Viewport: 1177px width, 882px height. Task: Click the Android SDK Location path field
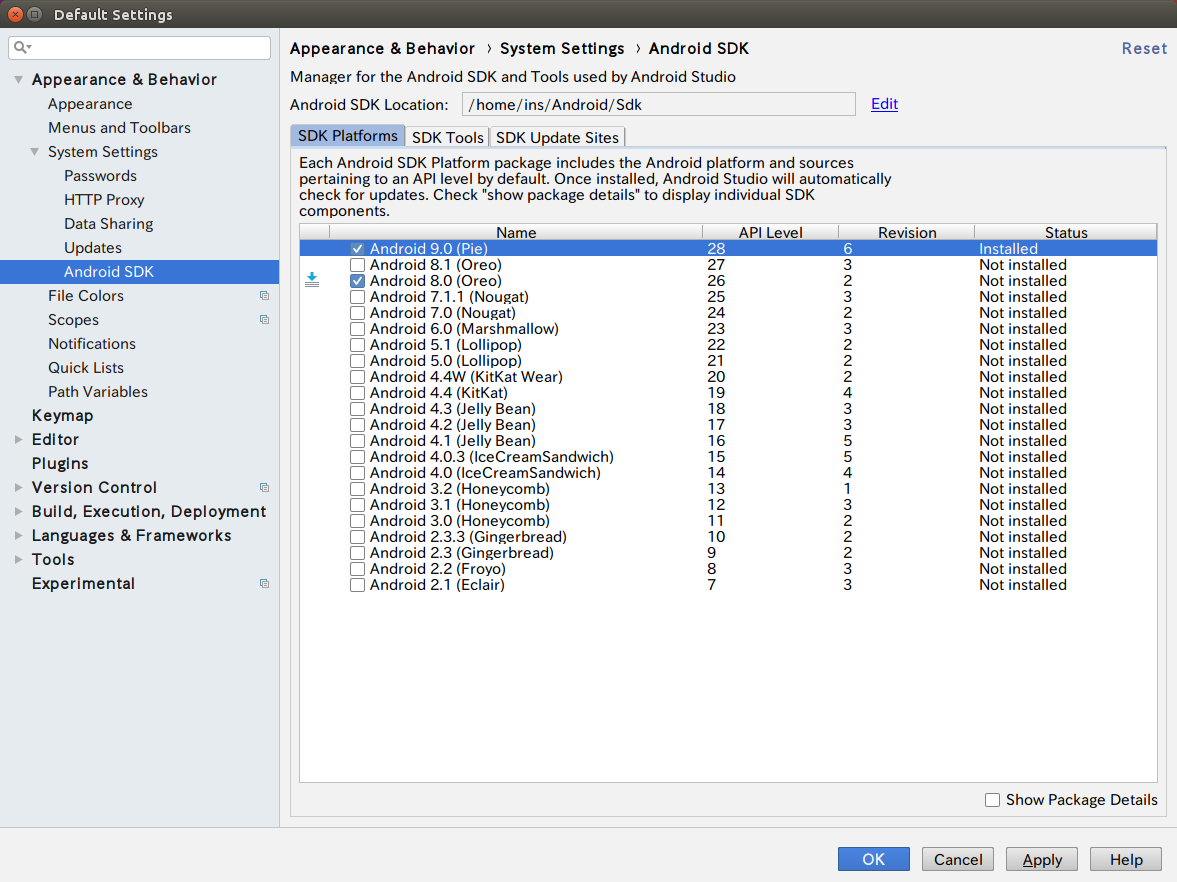point(658,104)
